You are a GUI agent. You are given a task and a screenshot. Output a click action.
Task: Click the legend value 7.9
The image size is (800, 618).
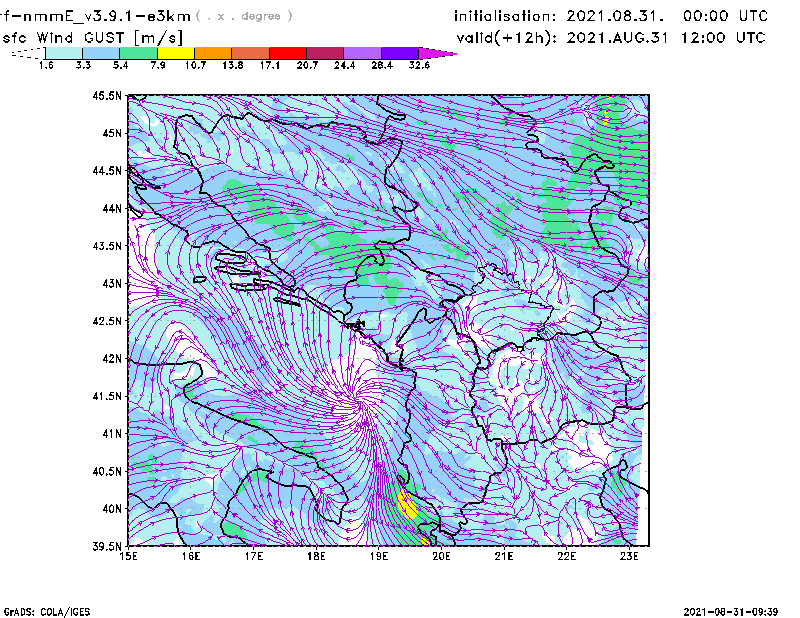pos(158,65)
